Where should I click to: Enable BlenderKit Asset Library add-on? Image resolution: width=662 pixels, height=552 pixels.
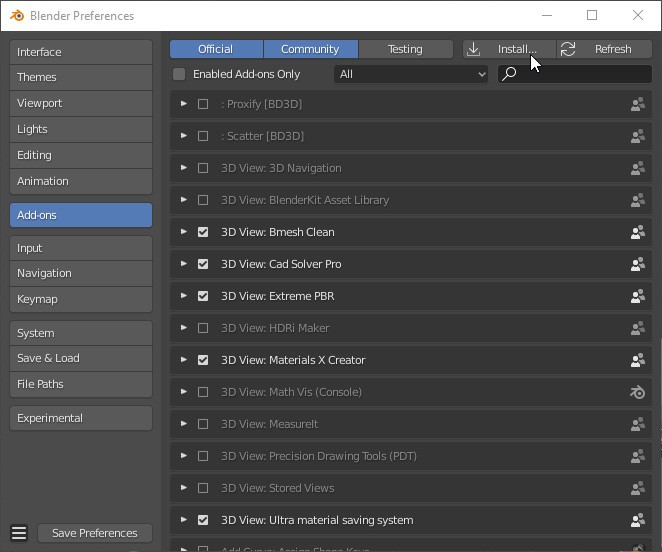pyautogui.click(x=203, y=200)
